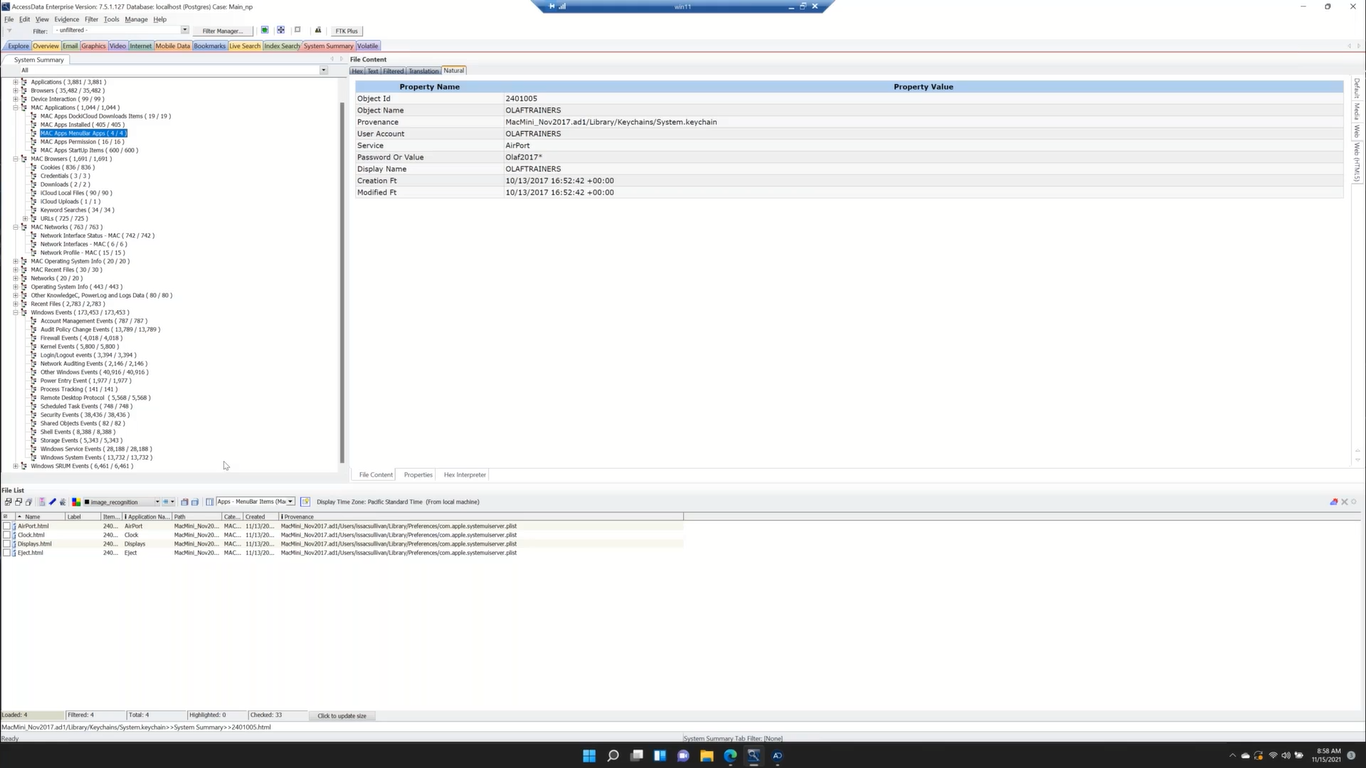Tick the Displays.html file checkbox
Image resolution: width=1366 pixels, height=768 pixels.
(x=7, y=544)
